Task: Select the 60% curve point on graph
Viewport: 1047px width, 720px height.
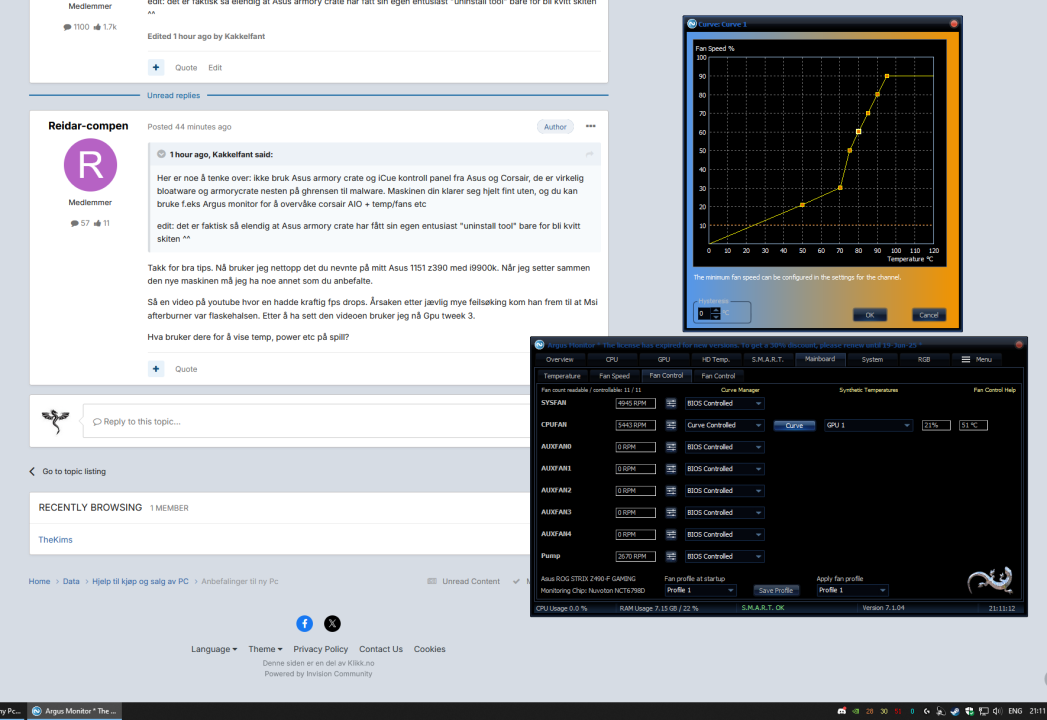Action: pyautogui.click(x=859, y=132)
